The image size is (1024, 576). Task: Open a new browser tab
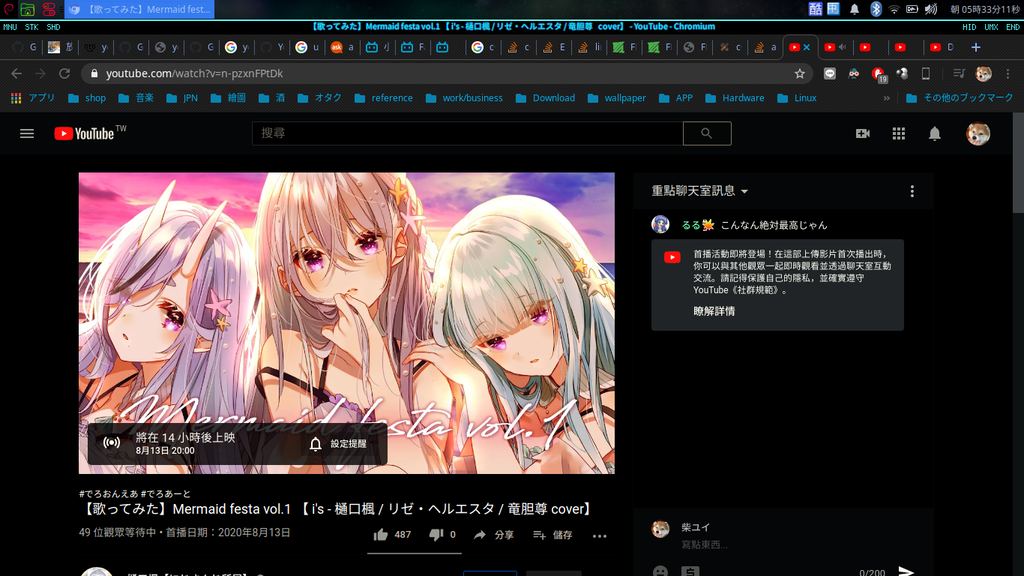pyautogui.click(x=976, y=47)
